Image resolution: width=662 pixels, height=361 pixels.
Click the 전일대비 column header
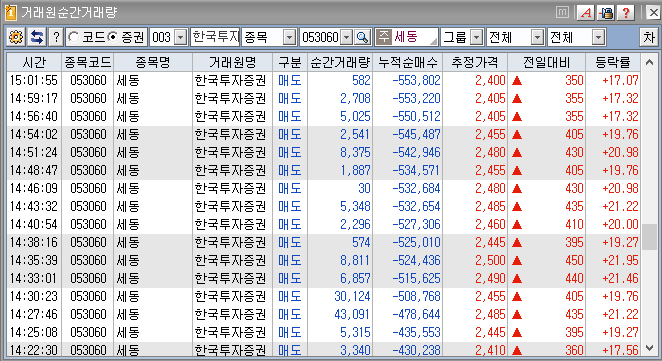[x=547, y=62]
